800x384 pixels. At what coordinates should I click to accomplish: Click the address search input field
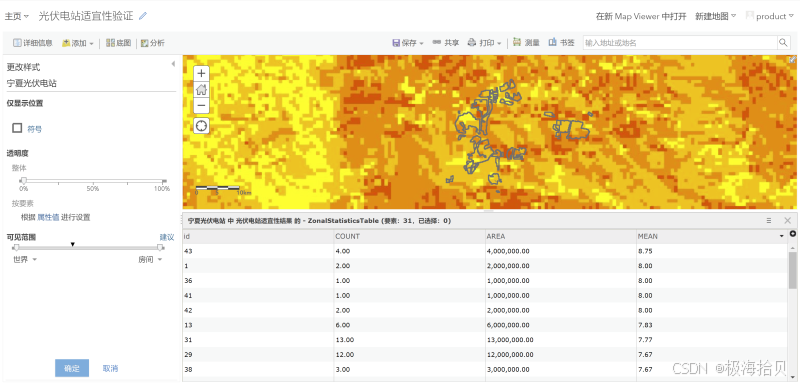coord(680,43)
